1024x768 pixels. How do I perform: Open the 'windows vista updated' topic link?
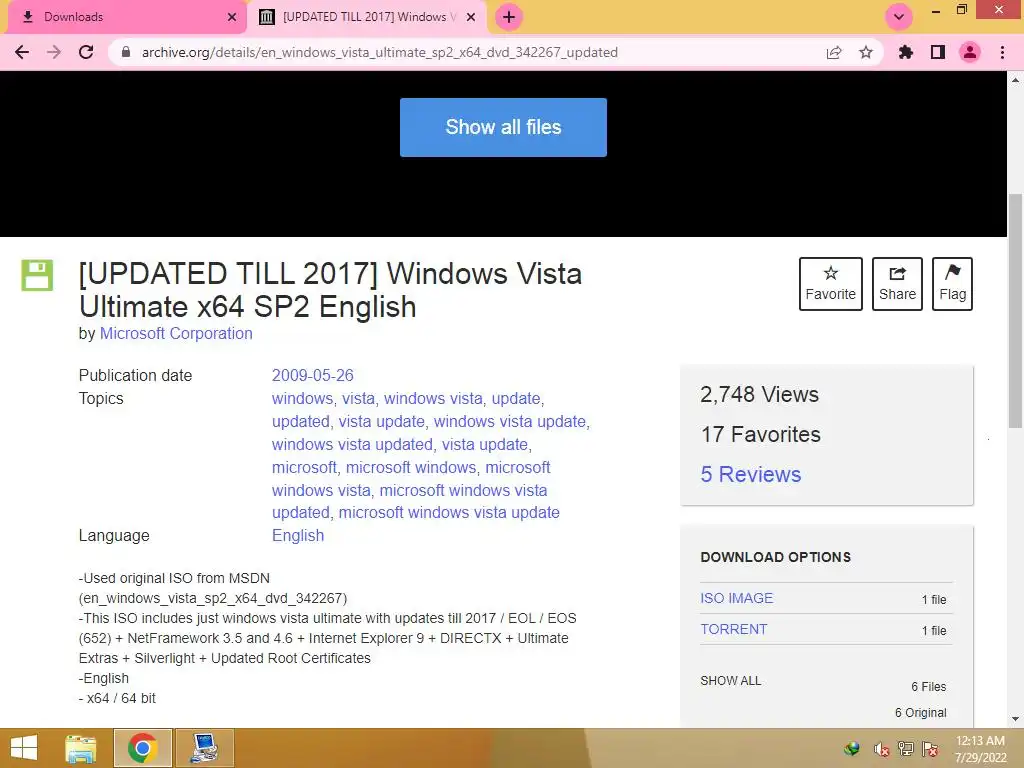[x=352, y=444]
